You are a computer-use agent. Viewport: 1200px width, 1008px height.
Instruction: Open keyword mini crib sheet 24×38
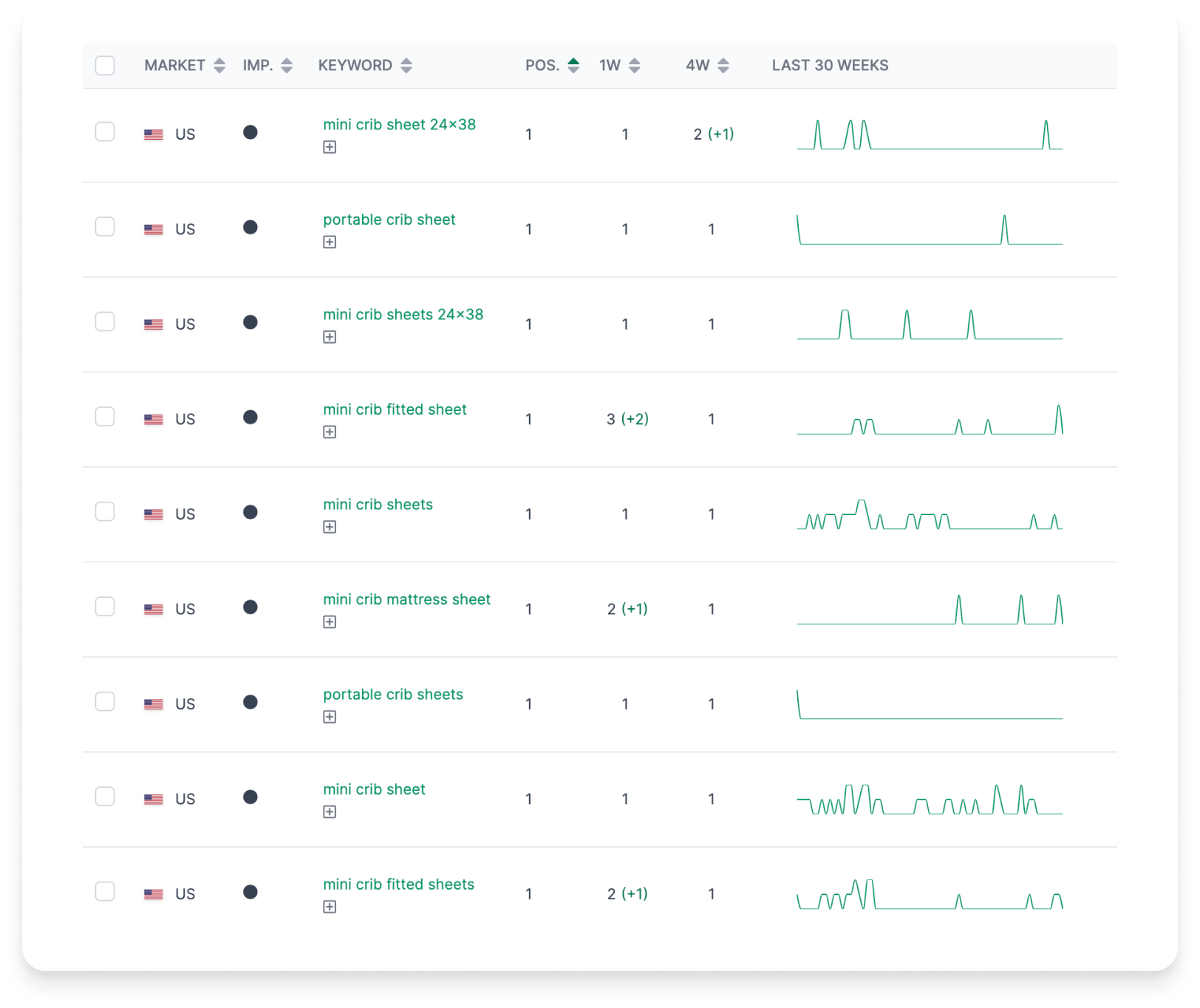tap(399, 125)
